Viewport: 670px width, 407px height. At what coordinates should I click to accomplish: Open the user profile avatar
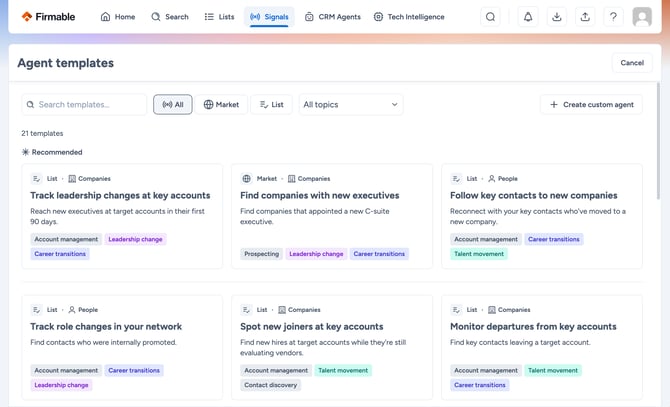click(x=642, y=17)
